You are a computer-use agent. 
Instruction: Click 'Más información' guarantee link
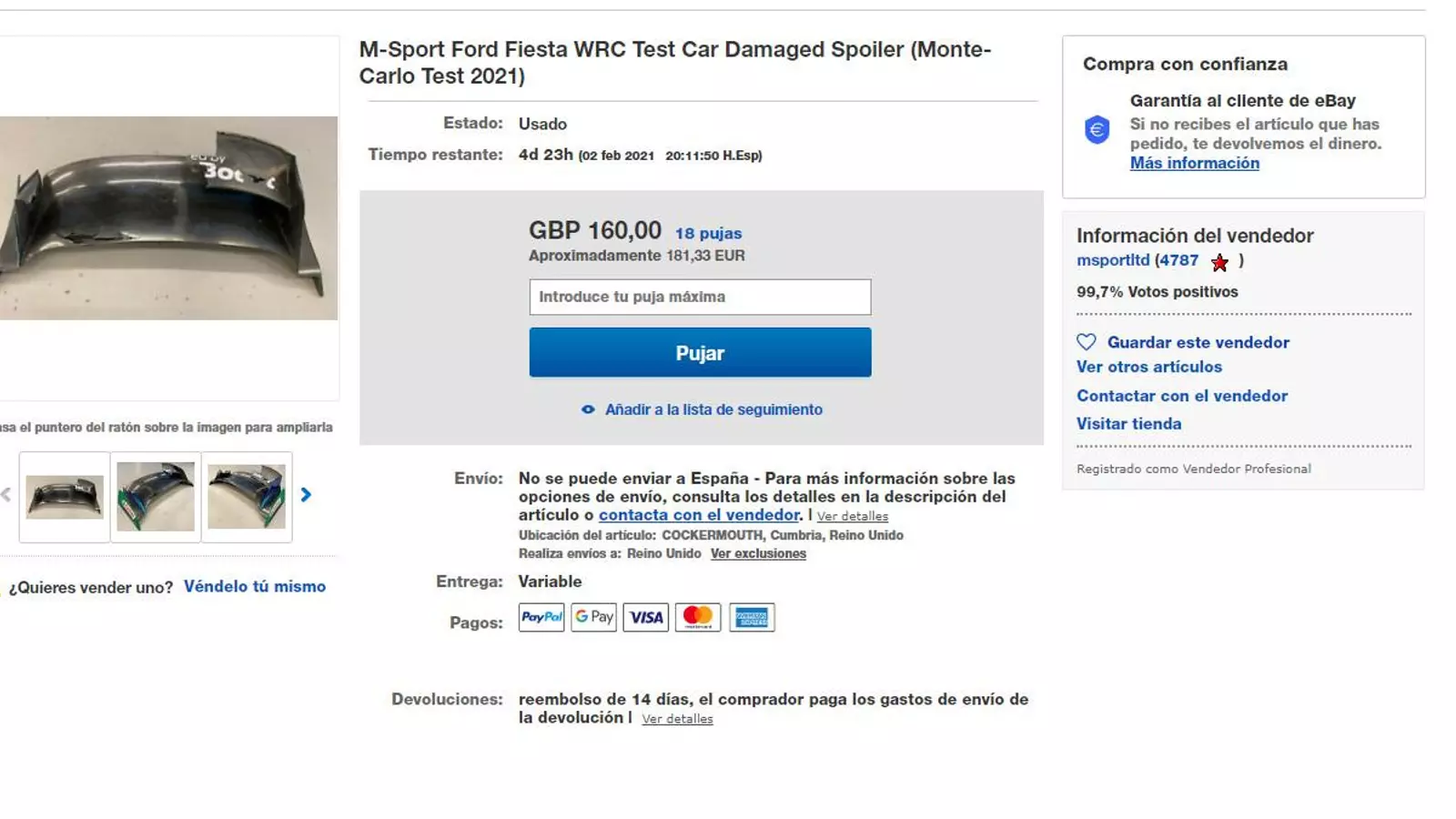pyautogui.click(x=1194, y=163)
